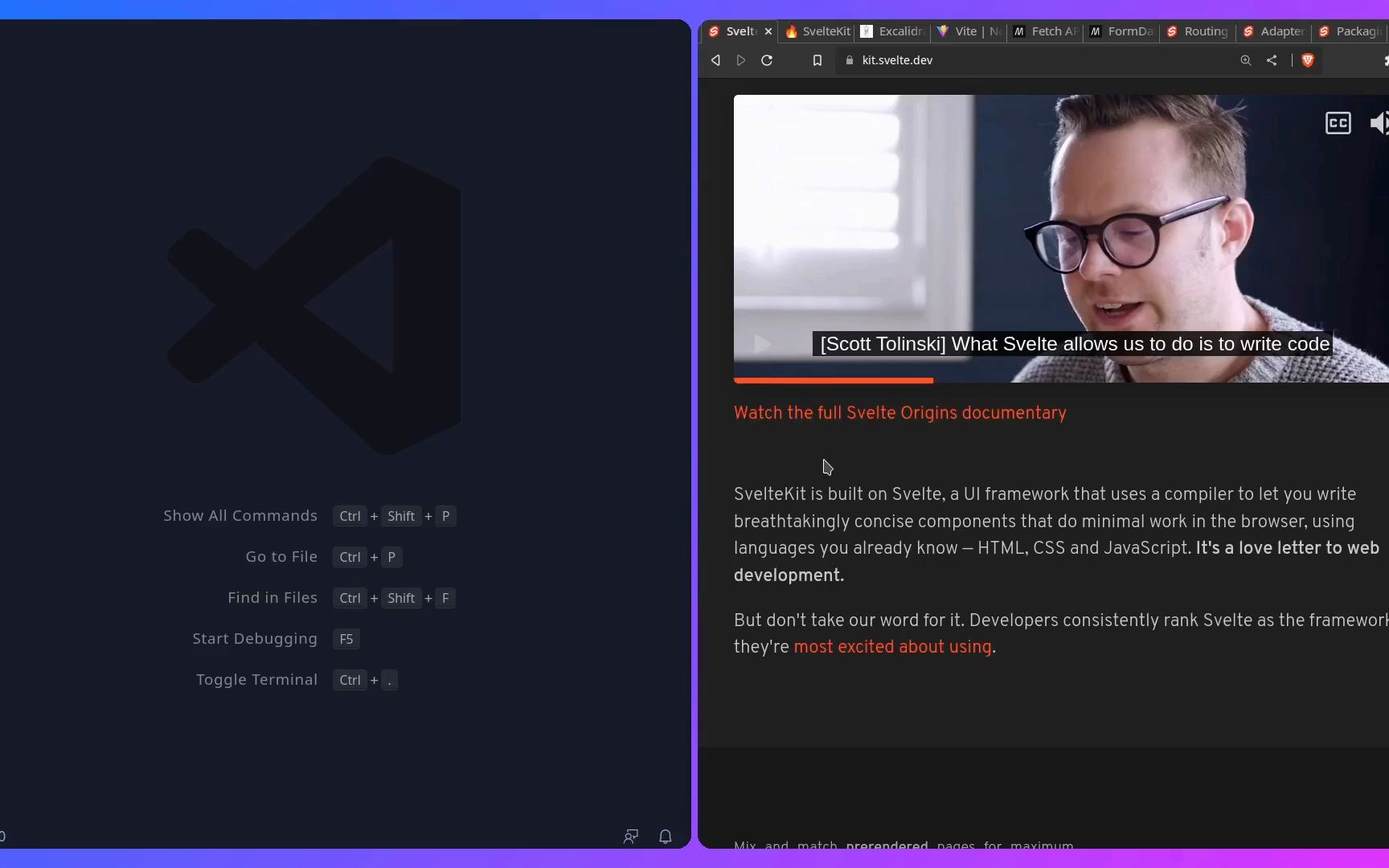Image resolution: width=1389 pixels, height=868 pixels.
Task: Play the Svelte Origins video
Action: (x=762, y=344)
